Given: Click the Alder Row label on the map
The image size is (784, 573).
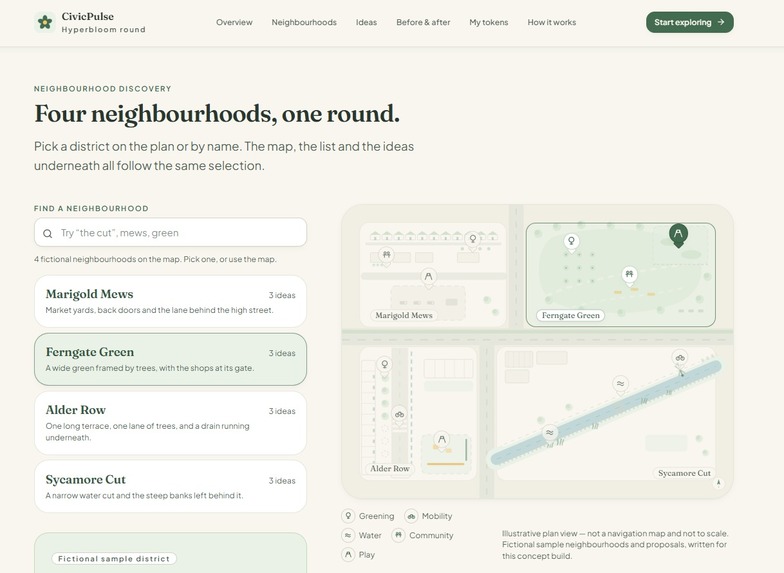Looking at the screenshot, I should (390, 468).
